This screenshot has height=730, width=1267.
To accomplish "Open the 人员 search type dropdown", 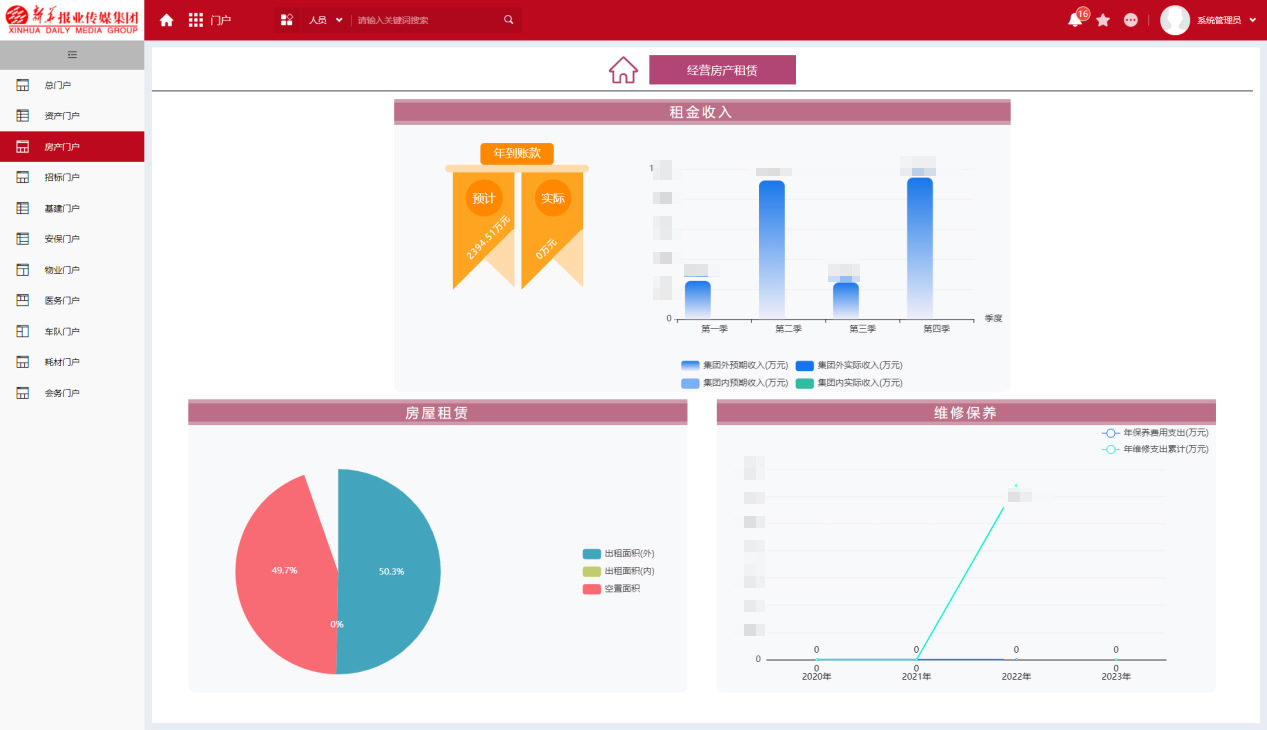I will tap(326, 20).
